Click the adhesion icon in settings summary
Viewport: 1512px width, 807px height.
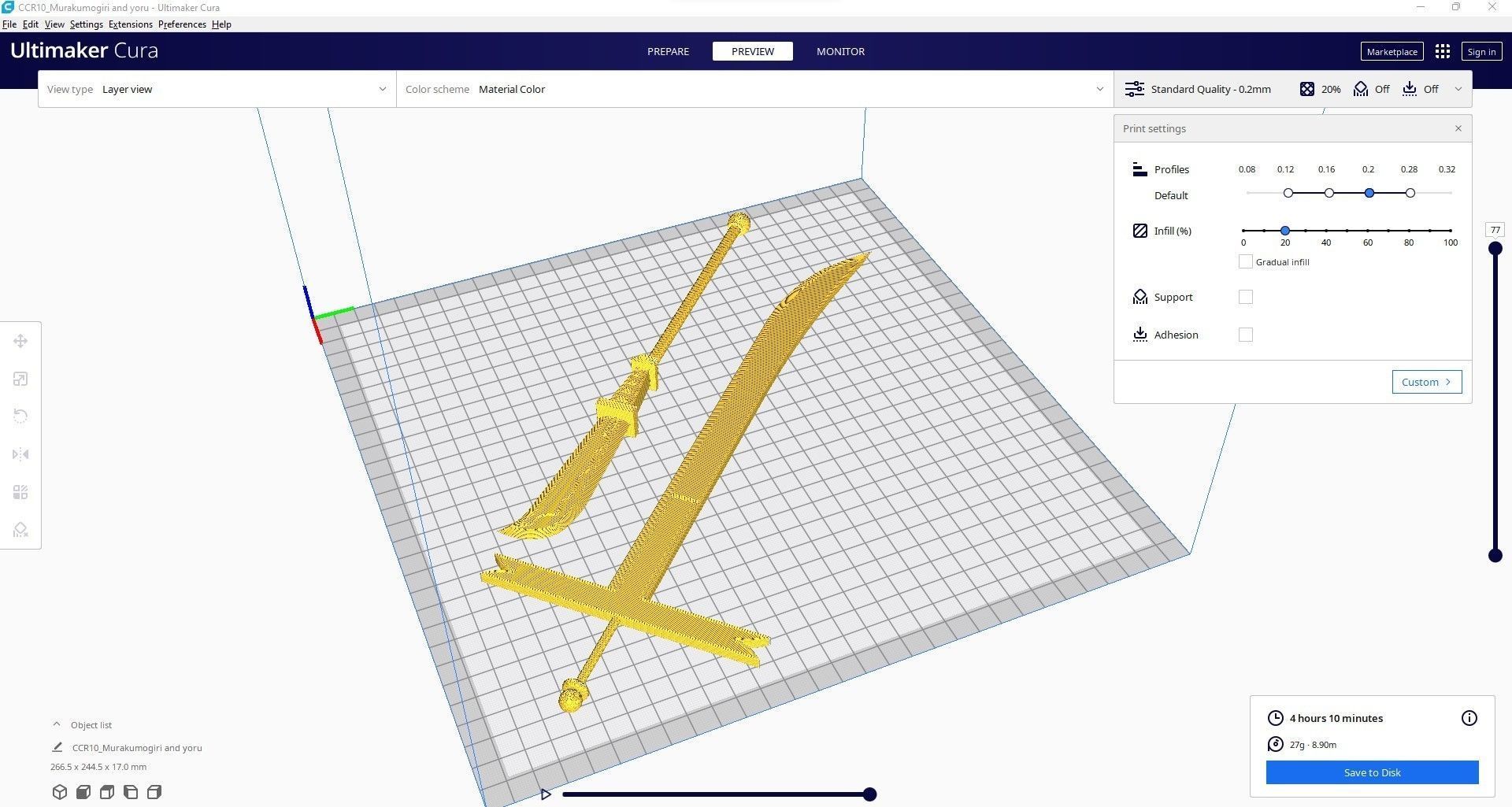pos(1410,89)
